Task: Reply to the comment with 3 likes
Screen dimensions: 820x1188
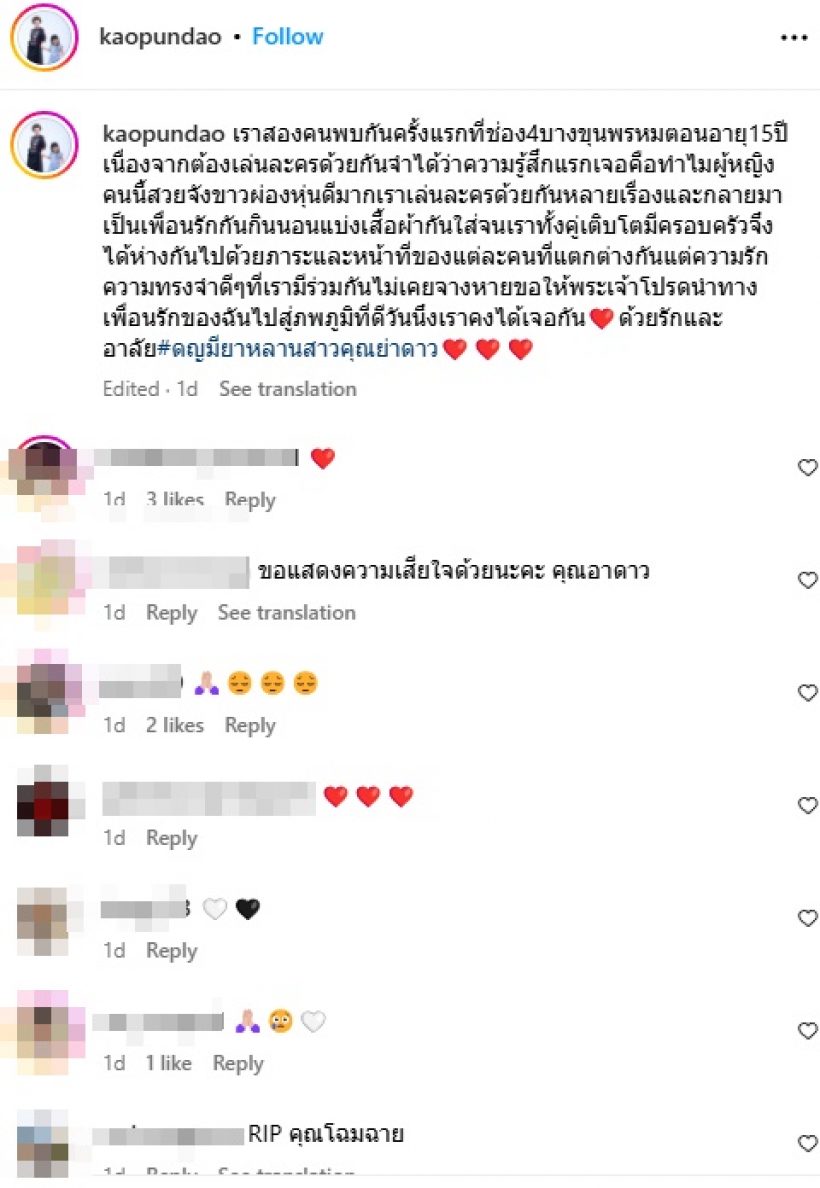Action: [250, 500]
